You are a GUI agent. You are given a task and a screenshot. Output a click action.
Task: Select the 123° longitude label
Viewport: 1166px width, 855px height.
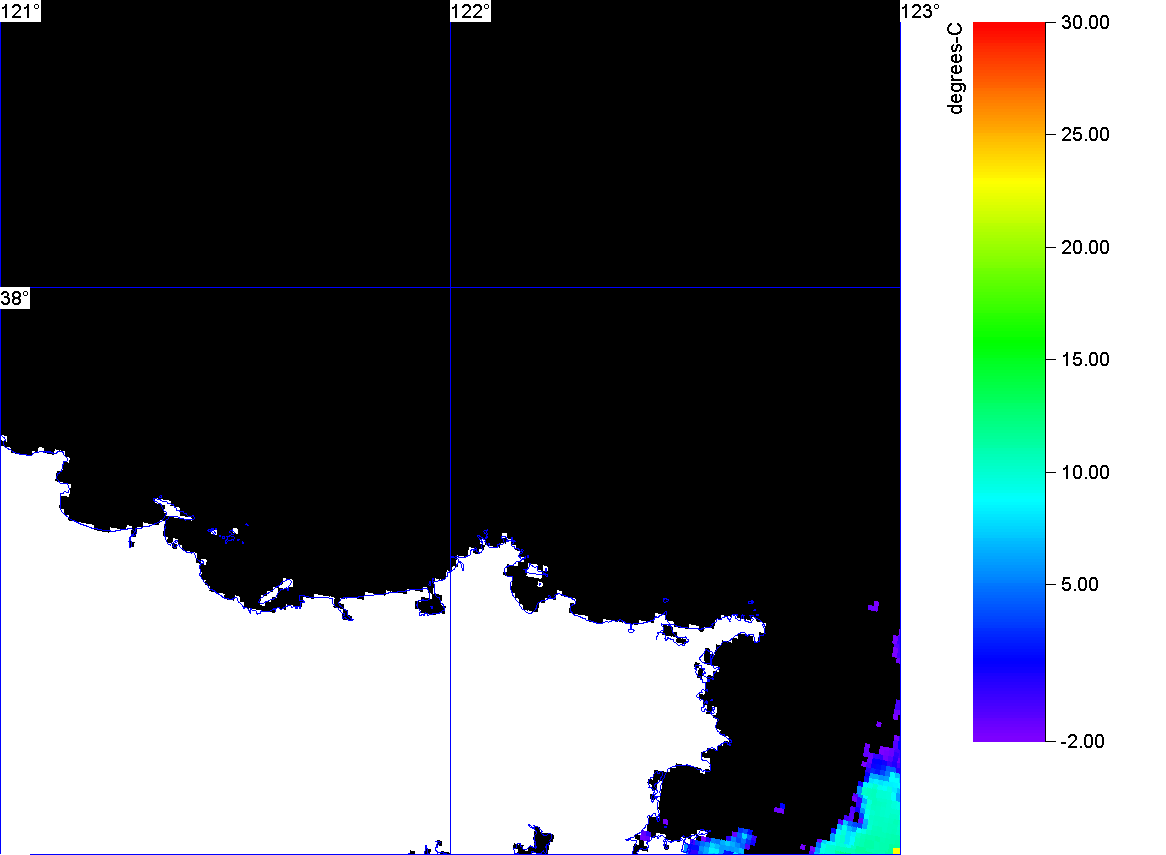[921, 11]
